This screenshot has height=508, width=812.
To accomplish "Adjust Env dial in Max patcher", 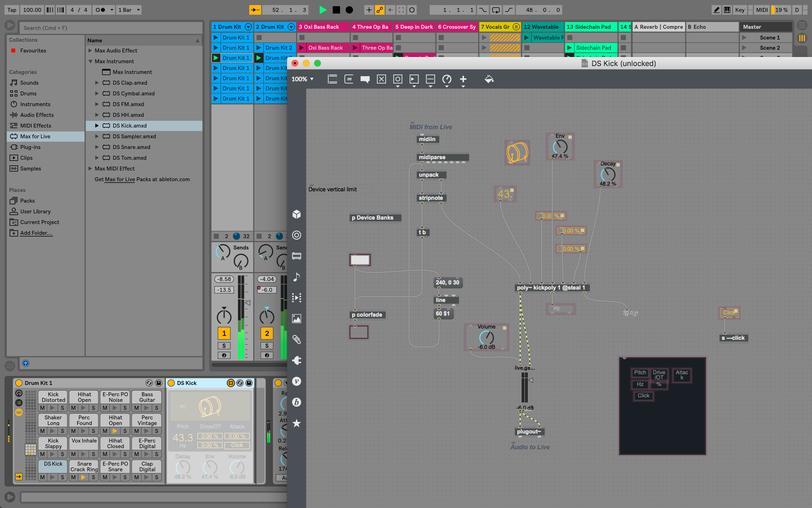I will pos(560,147).
